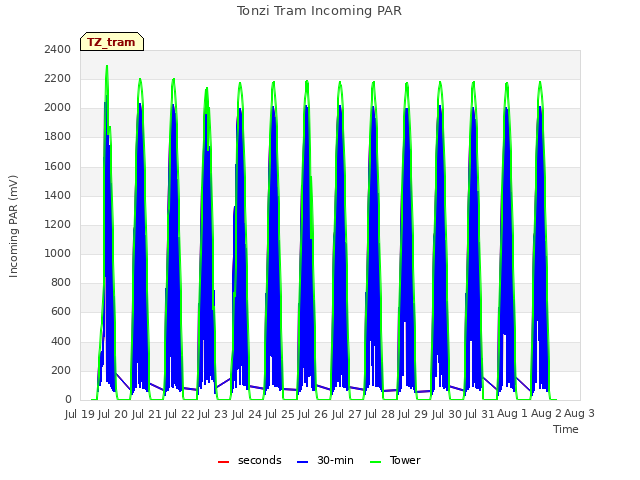Click the Jul 23 x-axis tick label
This screenshot has width=640, height=480.
(x=213, y=414)
